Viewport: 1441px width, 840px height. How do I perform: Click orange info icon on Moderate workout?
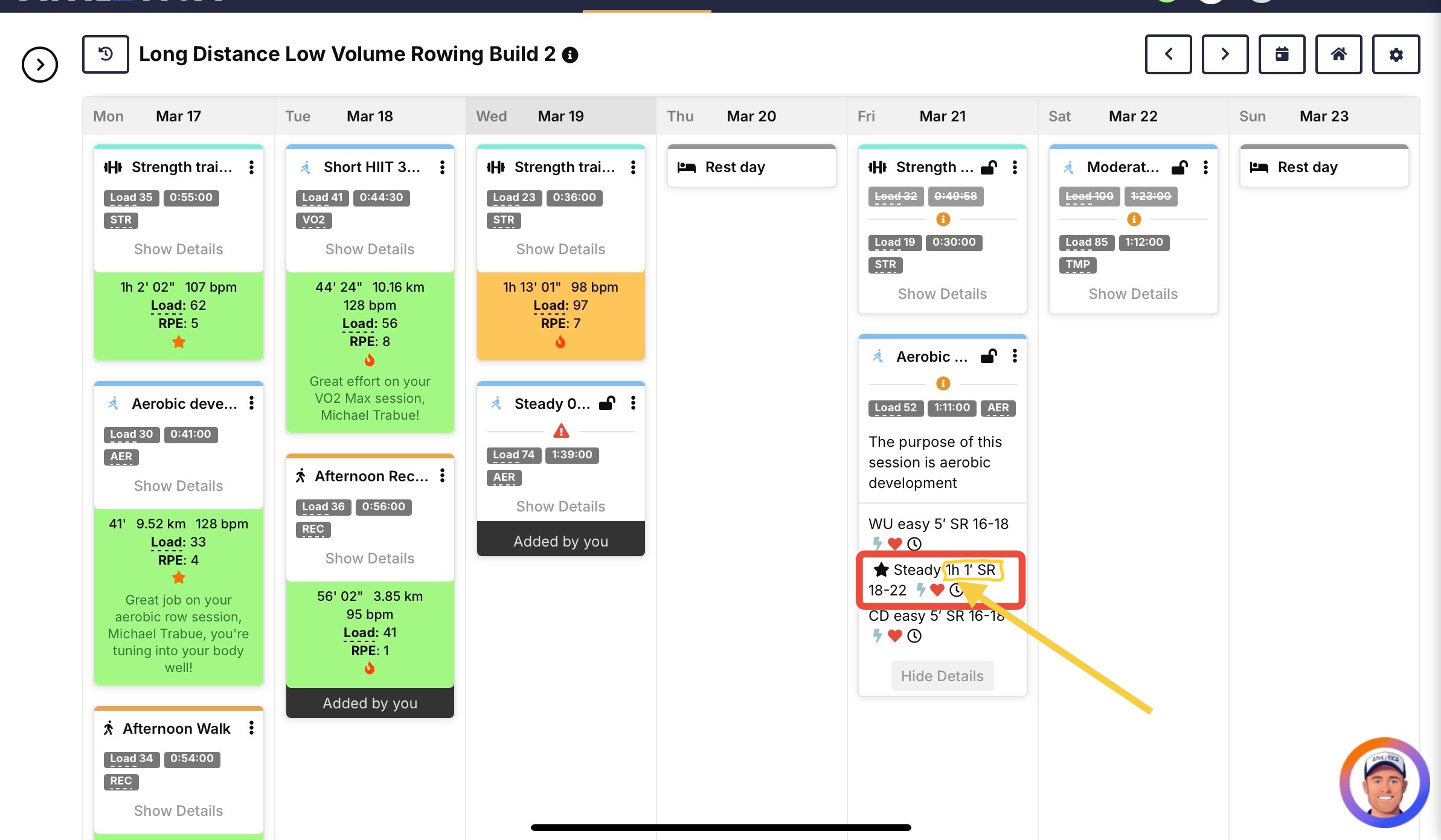[1134, 219]
